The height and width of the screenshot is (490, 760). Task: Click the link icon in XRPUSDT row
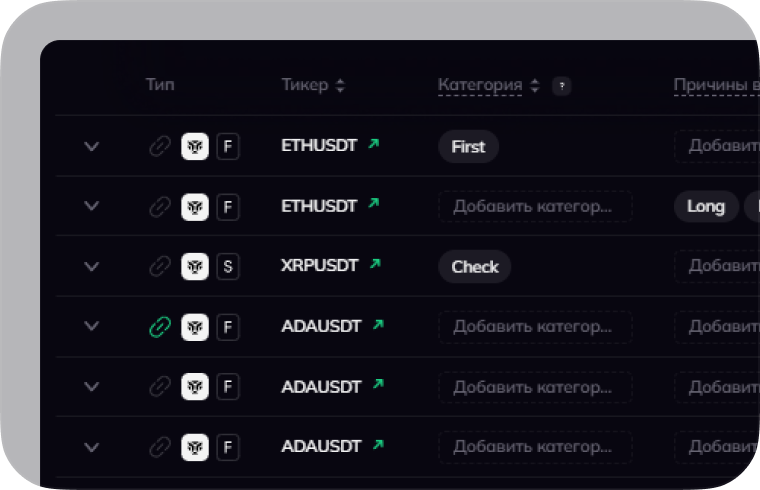[160, 266]
